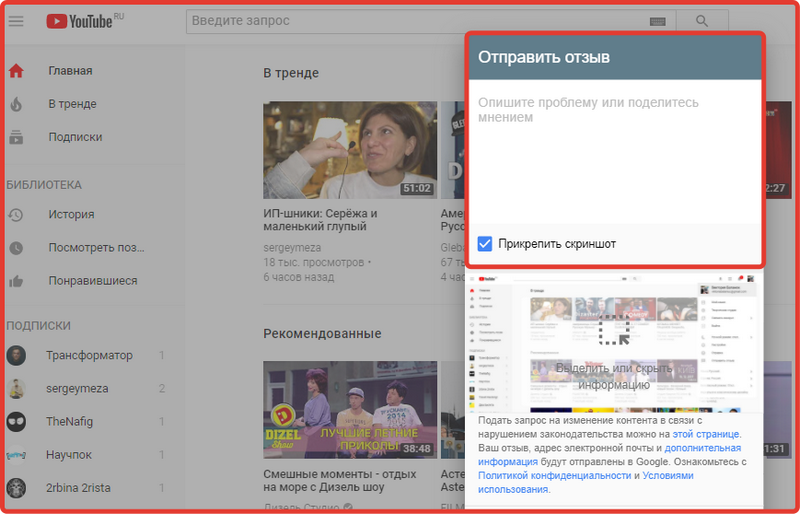Click the Рекомендованные section heading
This screenshot has width=800, height=514.
point(322,333)
